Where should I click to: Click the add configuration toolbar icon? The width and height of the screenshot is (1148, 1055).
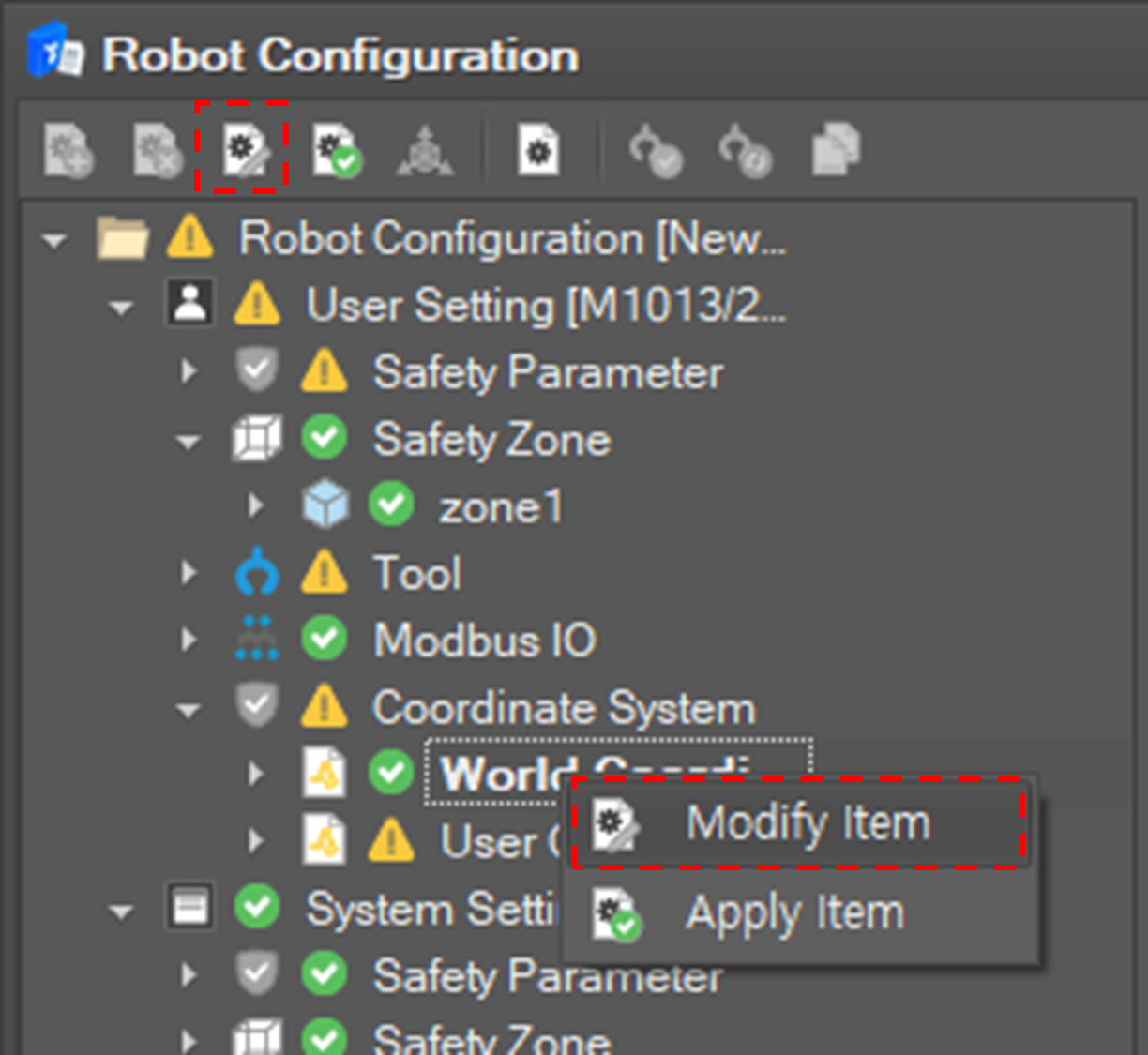[68, 150]
